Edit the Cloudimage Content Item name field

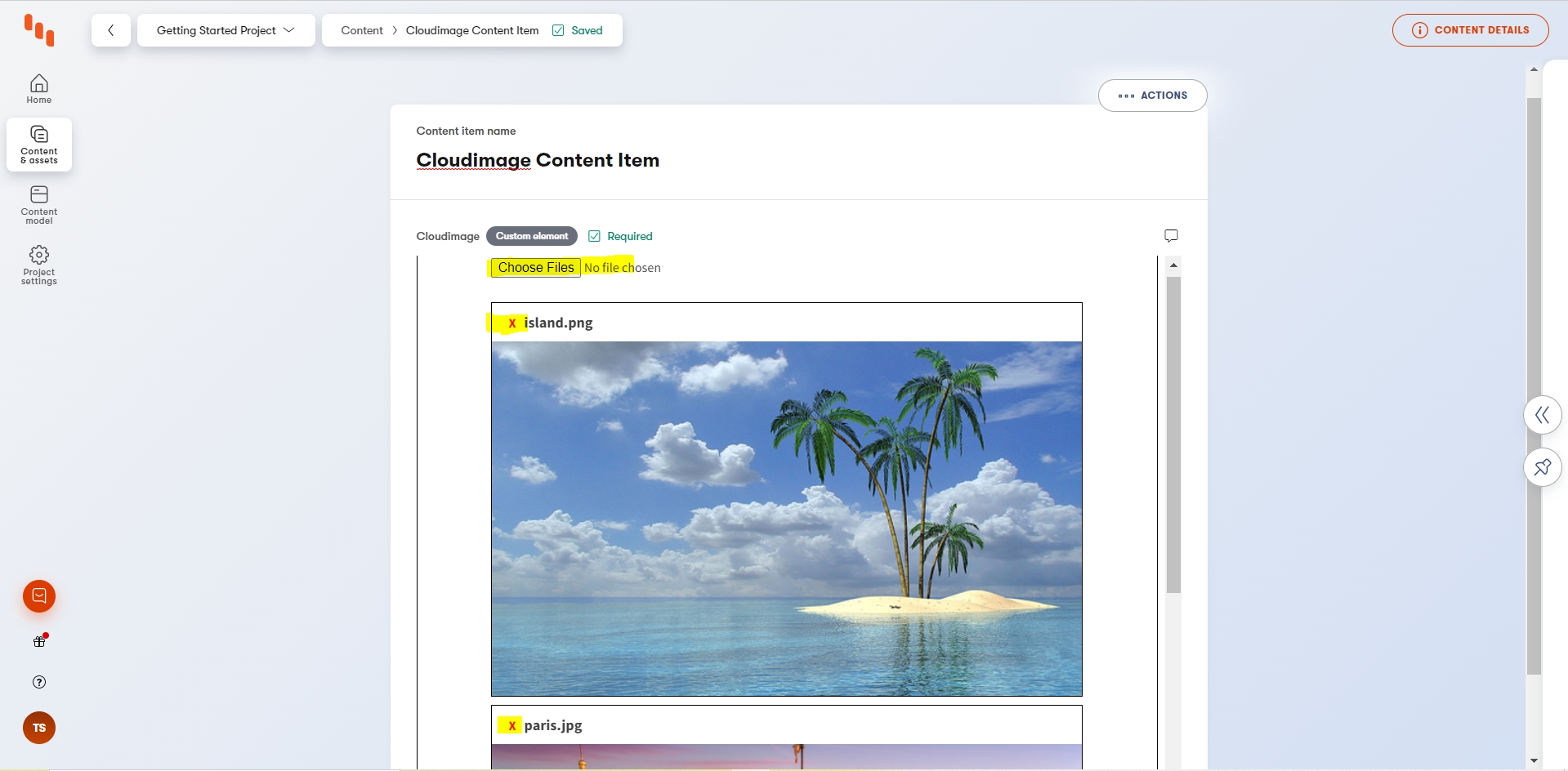[538, 160]
